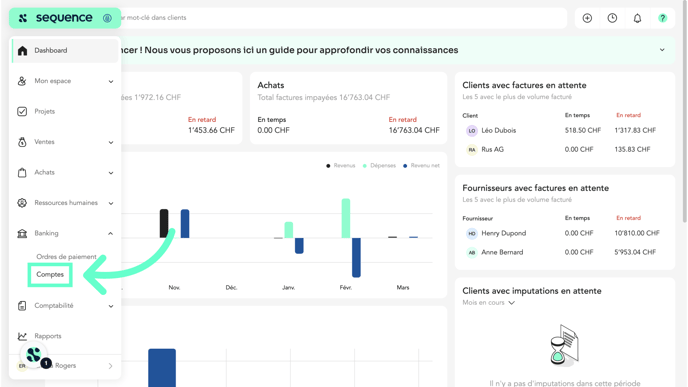Open Léo Dubois client link
Image resolution: width=688 pixels, height=387 pixels.
pyautogui.click(x=498, y=130)
